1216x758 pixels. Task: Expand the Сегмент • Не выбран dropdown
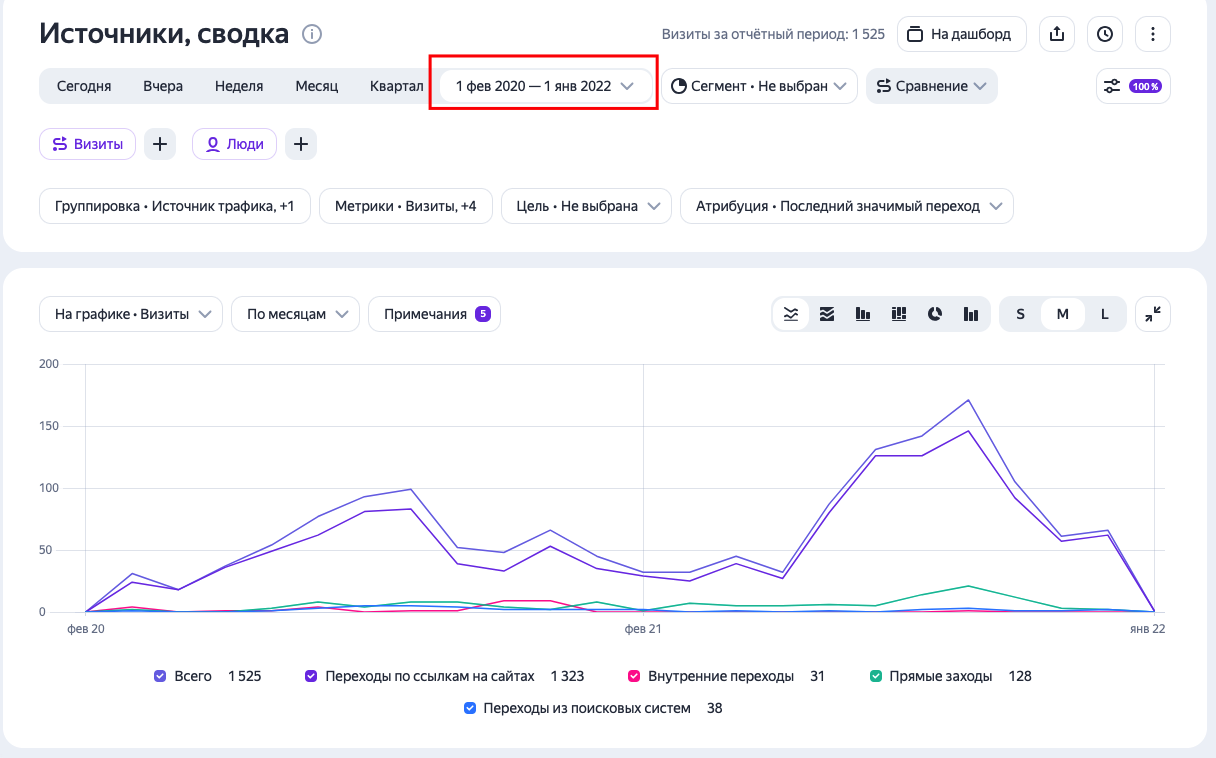coord(759,86)
